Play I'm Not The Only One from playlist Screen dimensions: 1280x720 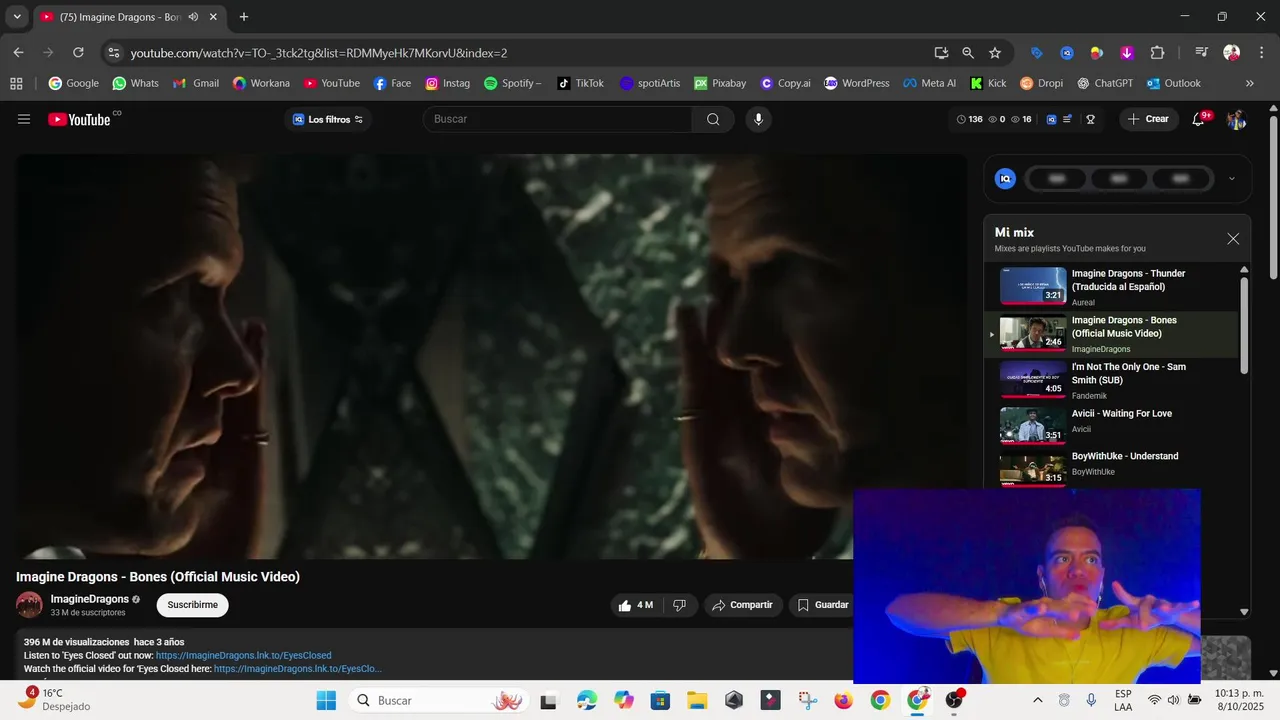pos(1111,380)
